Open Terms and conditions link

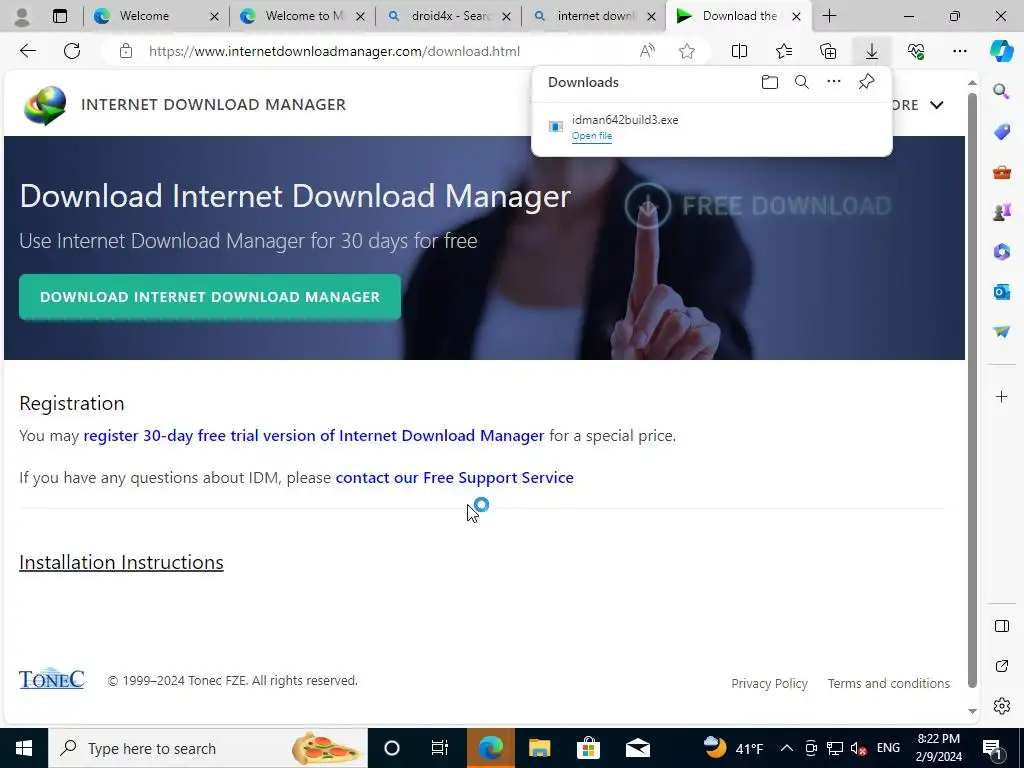point(889,683)
